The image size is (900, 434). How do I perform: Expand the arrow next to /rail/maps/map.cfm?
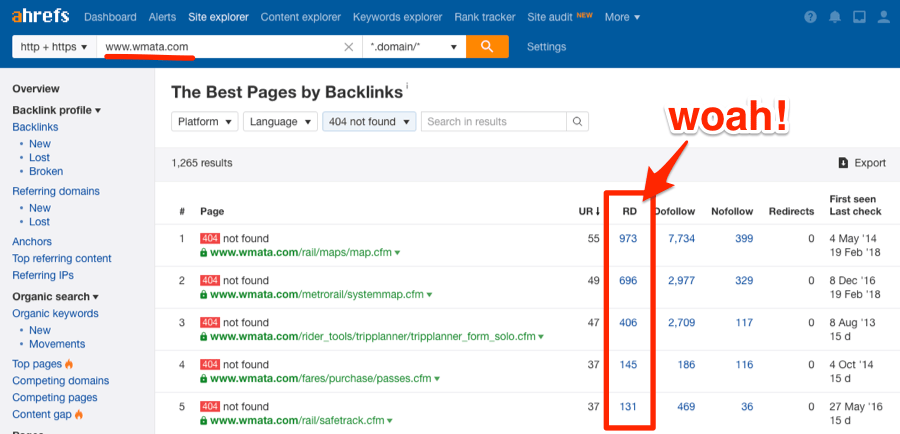tap(398, 253)
